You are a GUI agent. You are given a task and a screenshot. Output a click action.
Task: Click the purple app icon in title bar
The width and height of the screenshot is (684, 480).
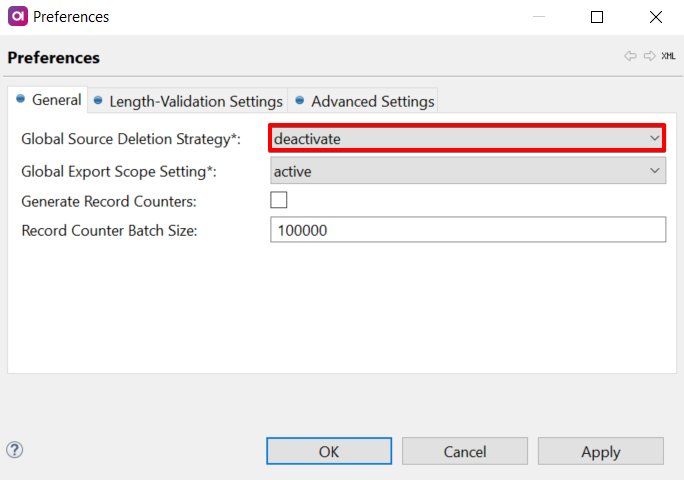(17, 17)
